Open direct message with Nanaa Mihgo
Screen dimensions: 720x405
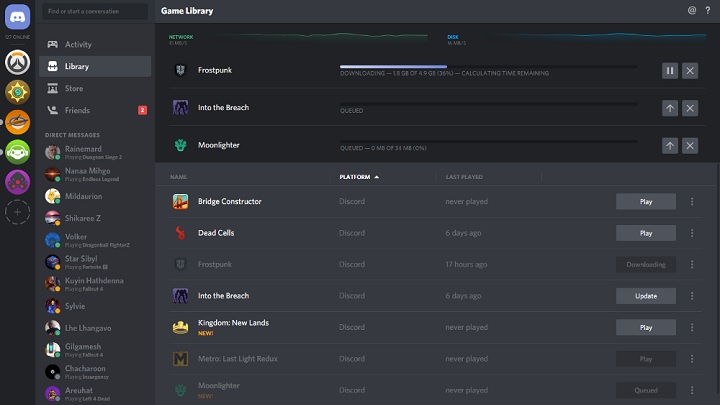pyautogui.click(x=95, y=174)
